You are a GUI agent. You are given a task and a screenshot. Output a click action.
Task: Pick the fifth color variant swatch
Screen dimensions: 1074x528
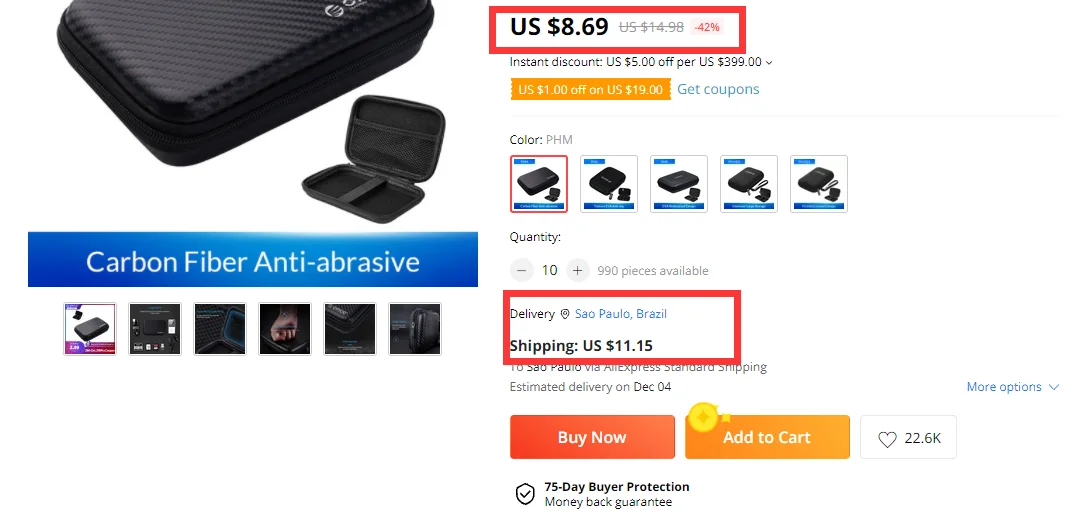[819, 184]
